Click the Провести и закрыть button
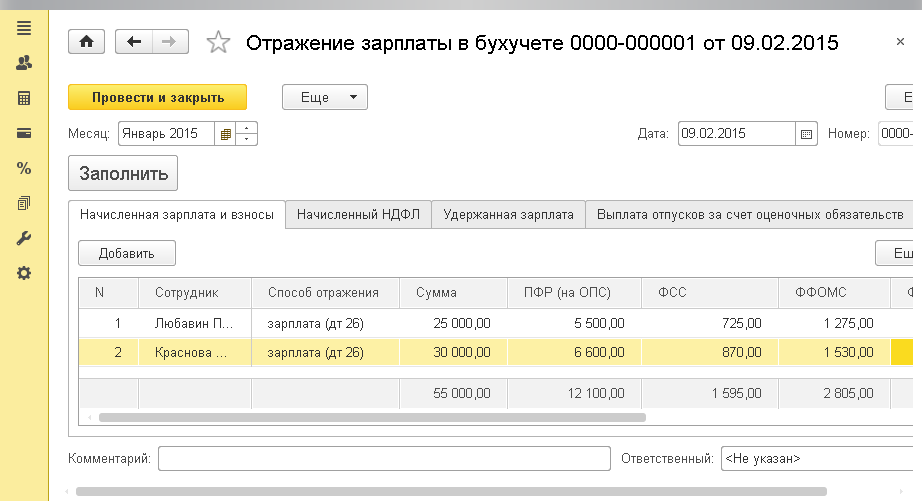922x501 pixels. pos(157,97)
